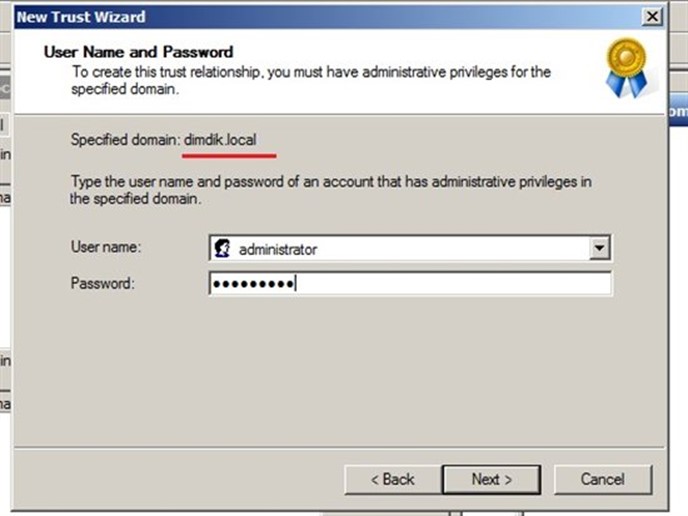Viewport: 688px width, 516px height.
Task: Close the wizard using the X button
Action: pyautogui.click(x=652, y=17)
